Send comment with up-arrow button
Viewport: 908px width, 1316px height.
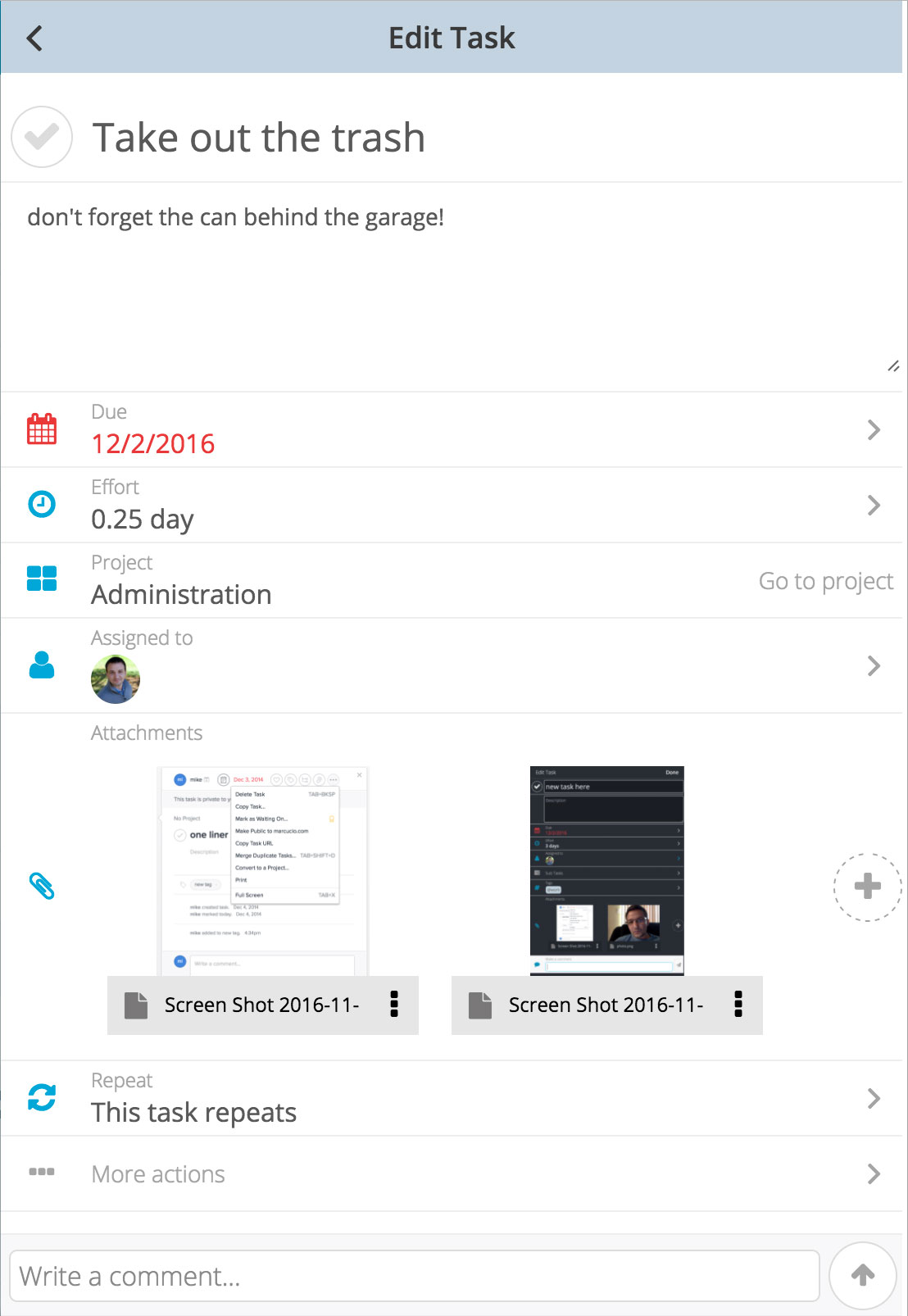(x=863, y=1275)
